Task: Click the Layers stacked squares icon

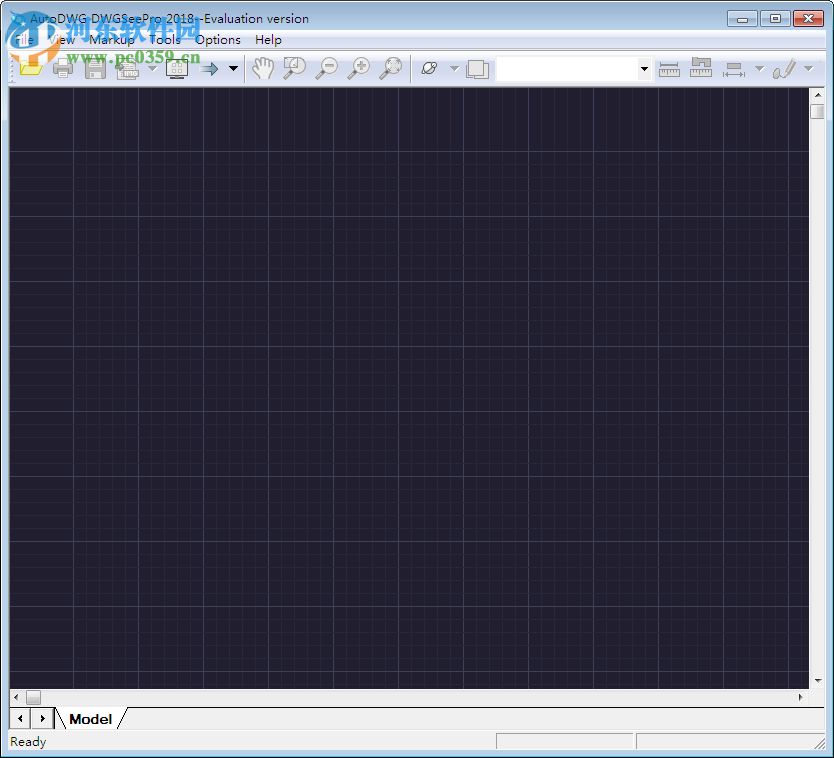Action: pos(477,69)
